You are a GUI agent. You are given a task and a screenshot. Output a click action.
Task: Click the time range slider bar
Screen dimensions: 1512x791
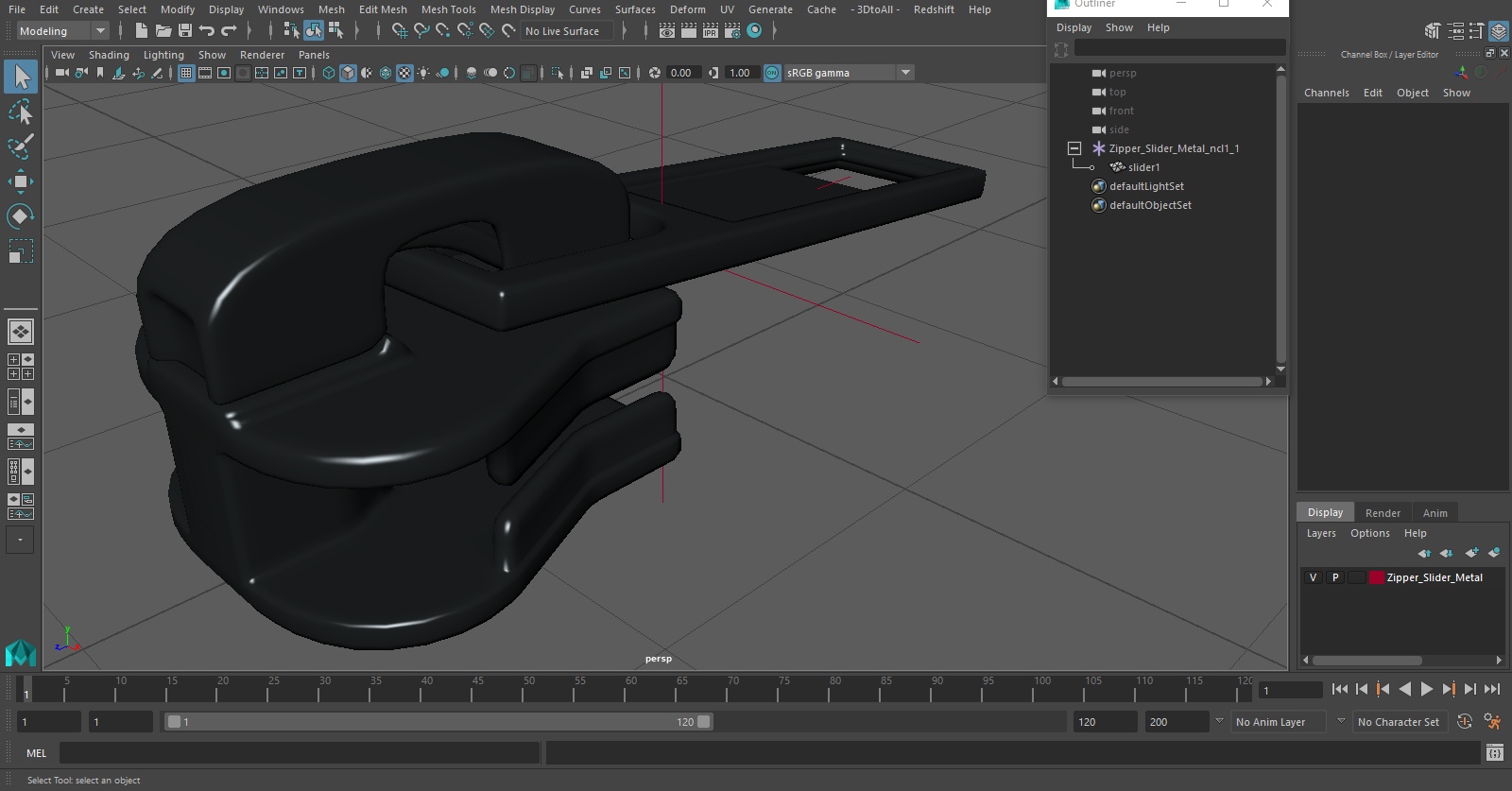(439, 722)
